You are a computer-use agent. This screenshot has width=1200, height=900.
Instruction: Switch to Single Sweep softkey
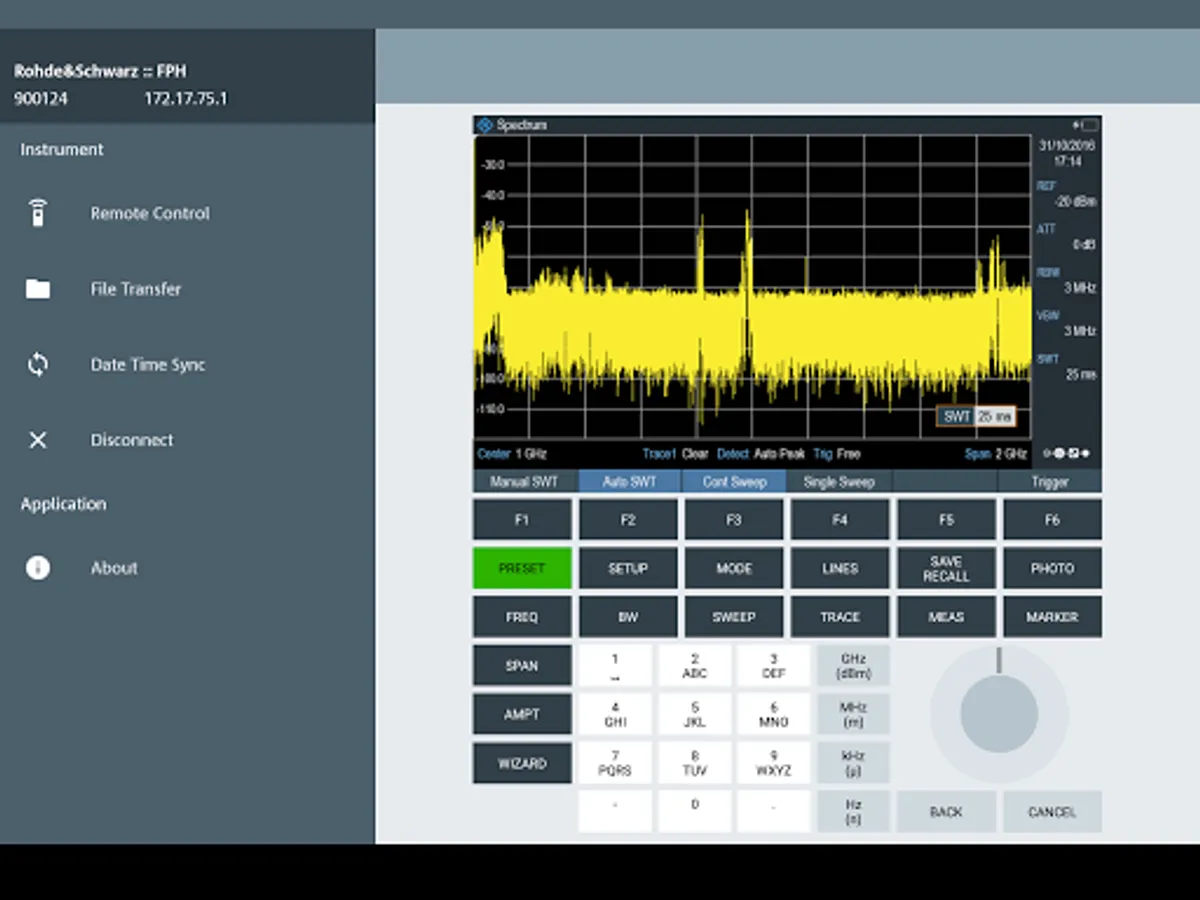pos(839,482)
